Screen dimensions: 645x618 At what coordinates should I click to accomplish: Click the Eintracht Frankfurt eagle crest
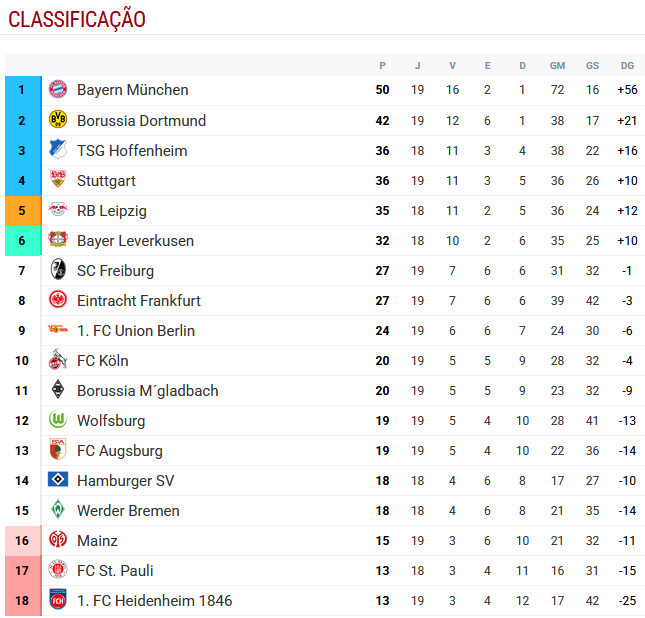point(58,300)
